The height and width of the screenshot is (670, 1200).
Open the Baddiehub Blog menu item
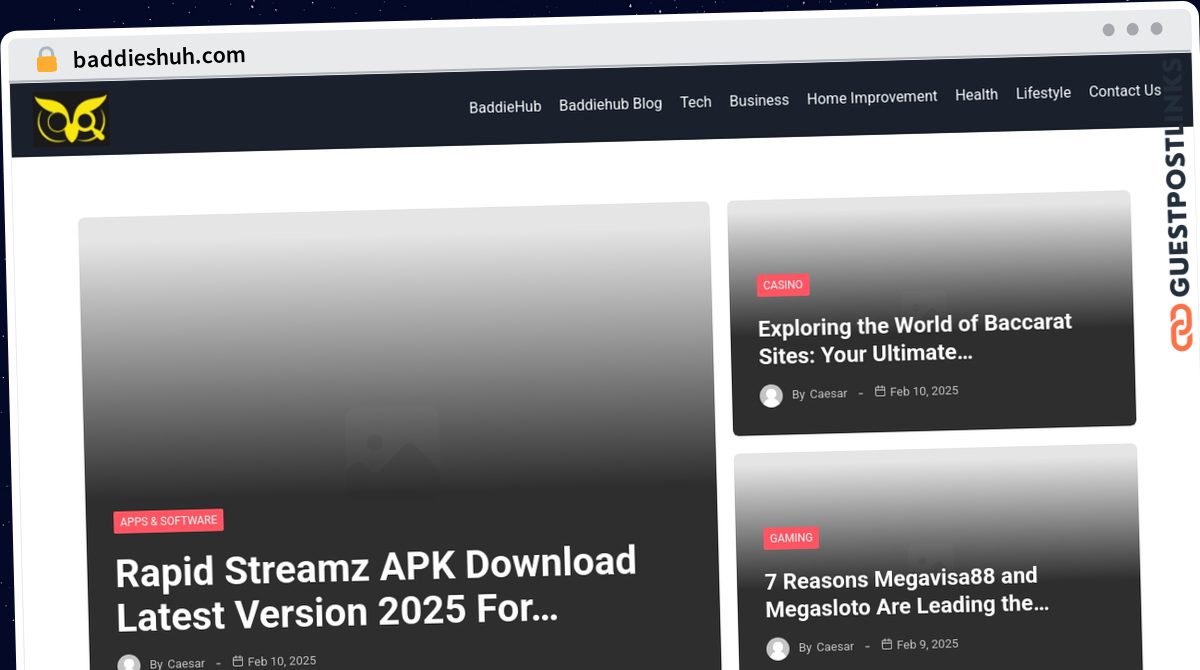tap(610, 103)
